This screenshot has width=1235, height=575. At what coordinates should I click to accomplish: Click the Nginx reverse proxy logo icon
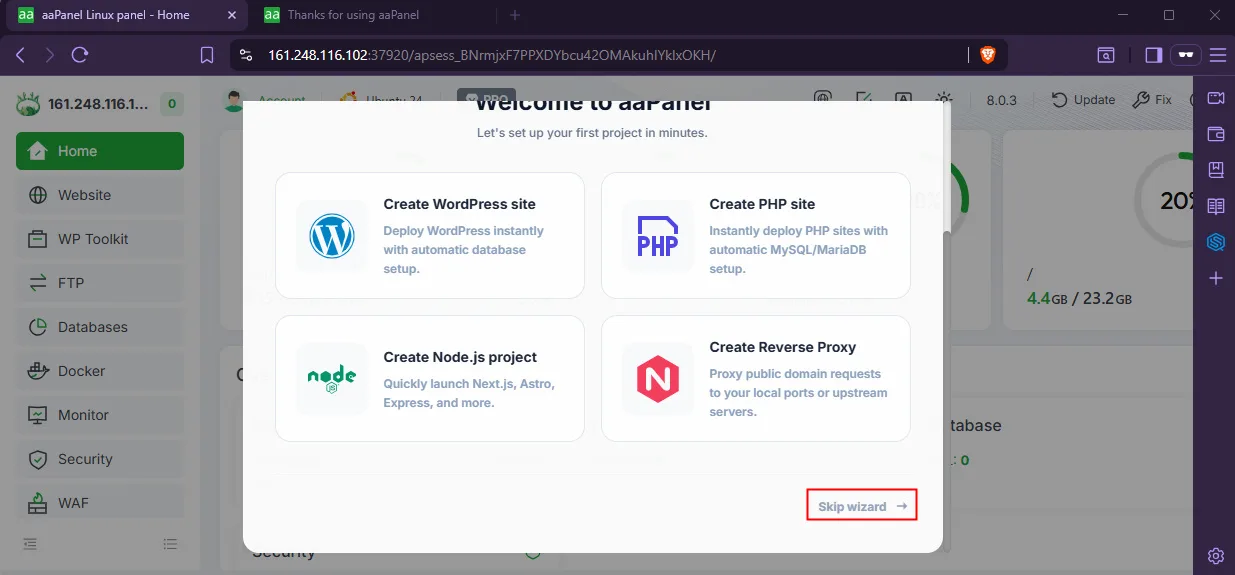click(x=658, y=379)
